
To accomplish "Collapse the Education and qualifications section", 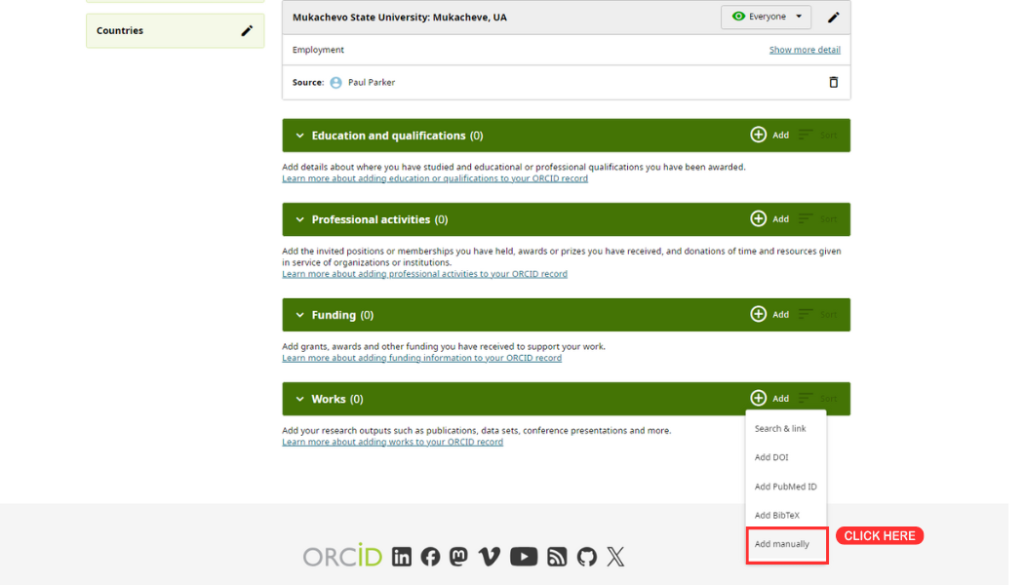I will [300, 136].
